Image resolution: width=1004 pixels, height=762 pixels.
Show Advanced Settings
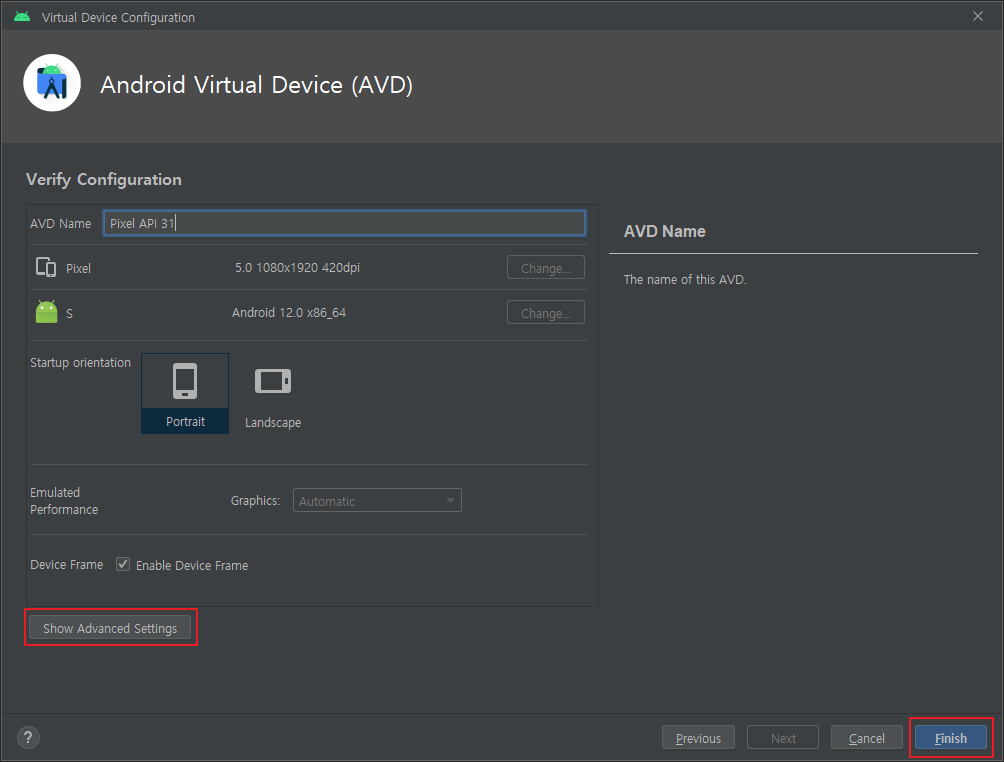pos(110,628)
